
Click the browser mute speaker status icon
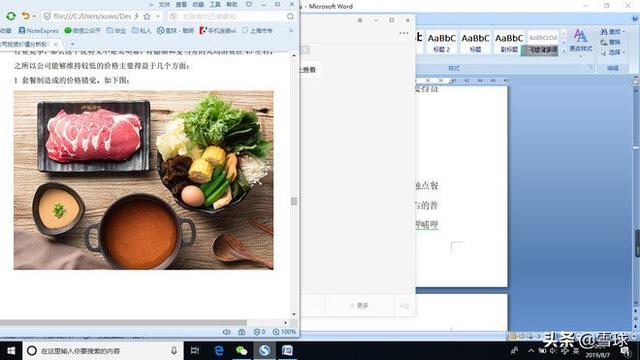coord(227,332)
